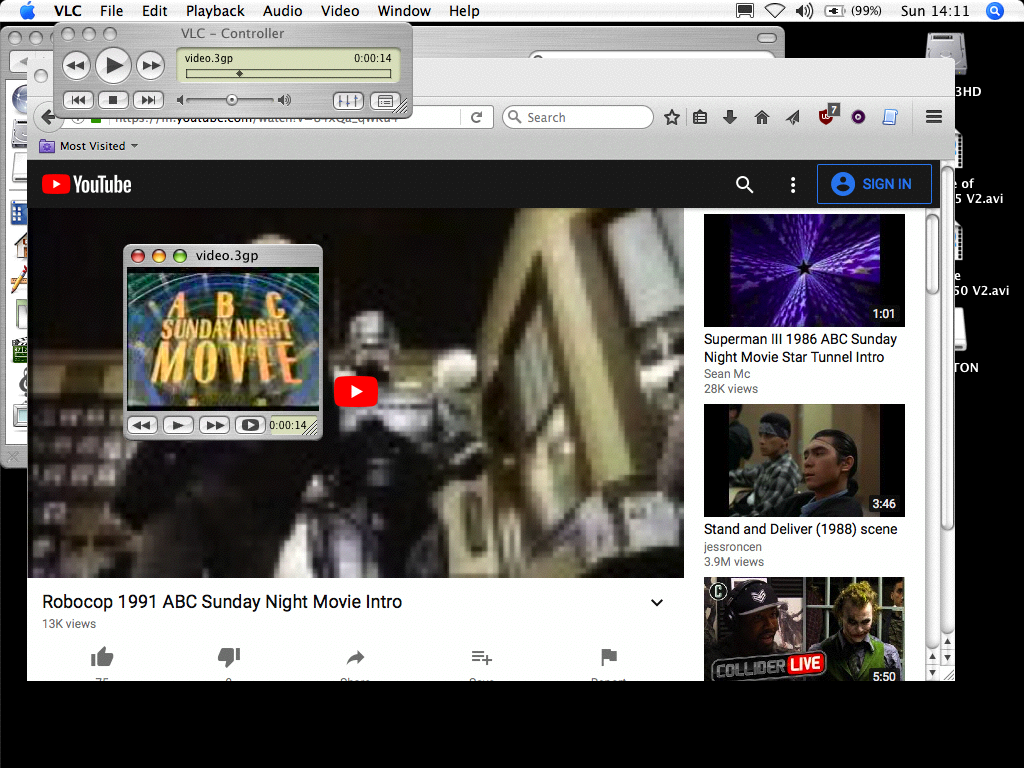Click Sean Mc channel name
Viewport: 1024px width, 768px height.
point(727,374)
